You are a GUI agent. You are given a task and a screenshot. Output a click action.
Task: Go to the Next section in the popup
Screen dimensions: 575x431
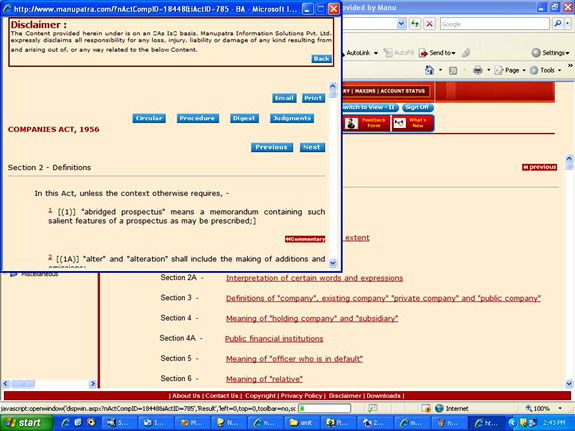coord(312,147)
